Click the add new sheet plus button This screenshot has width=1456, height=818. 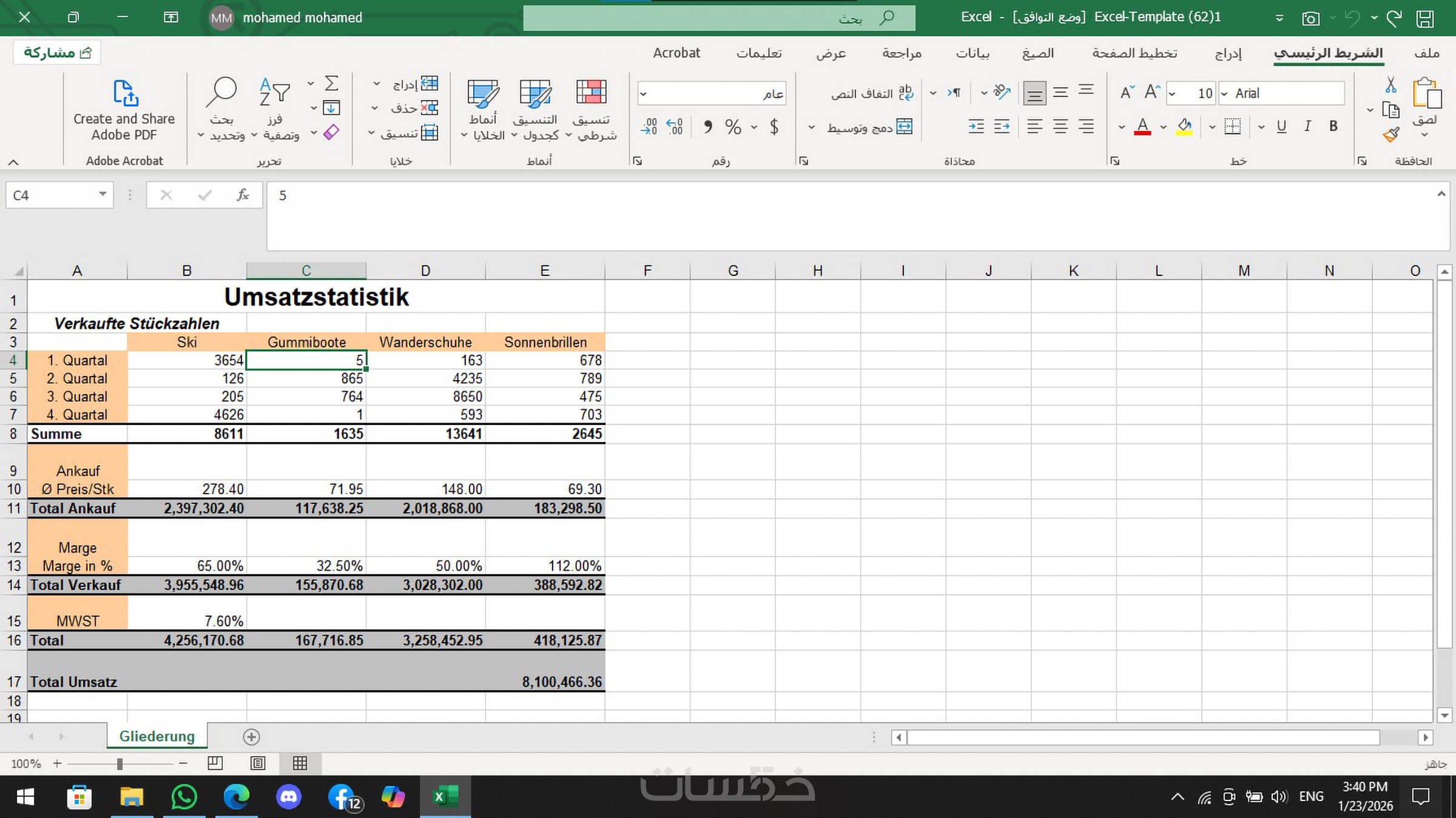point(251,737)
